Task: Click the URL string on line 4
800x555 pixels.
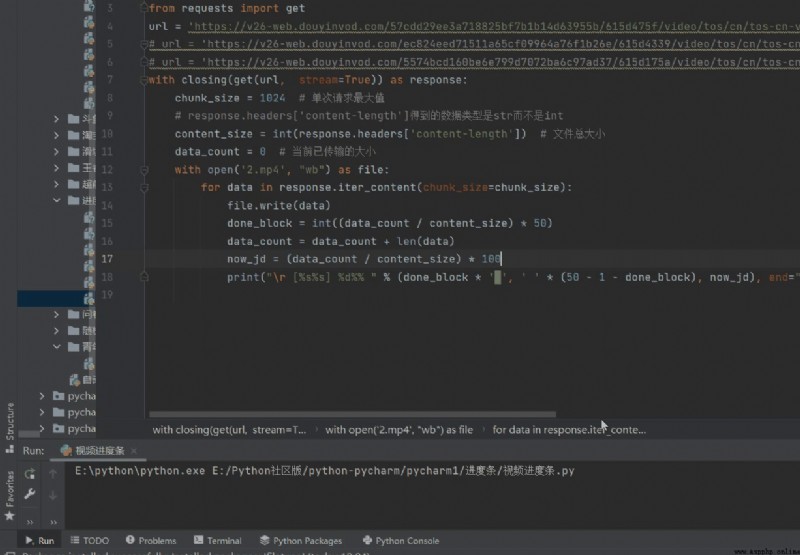Action: 494,26
